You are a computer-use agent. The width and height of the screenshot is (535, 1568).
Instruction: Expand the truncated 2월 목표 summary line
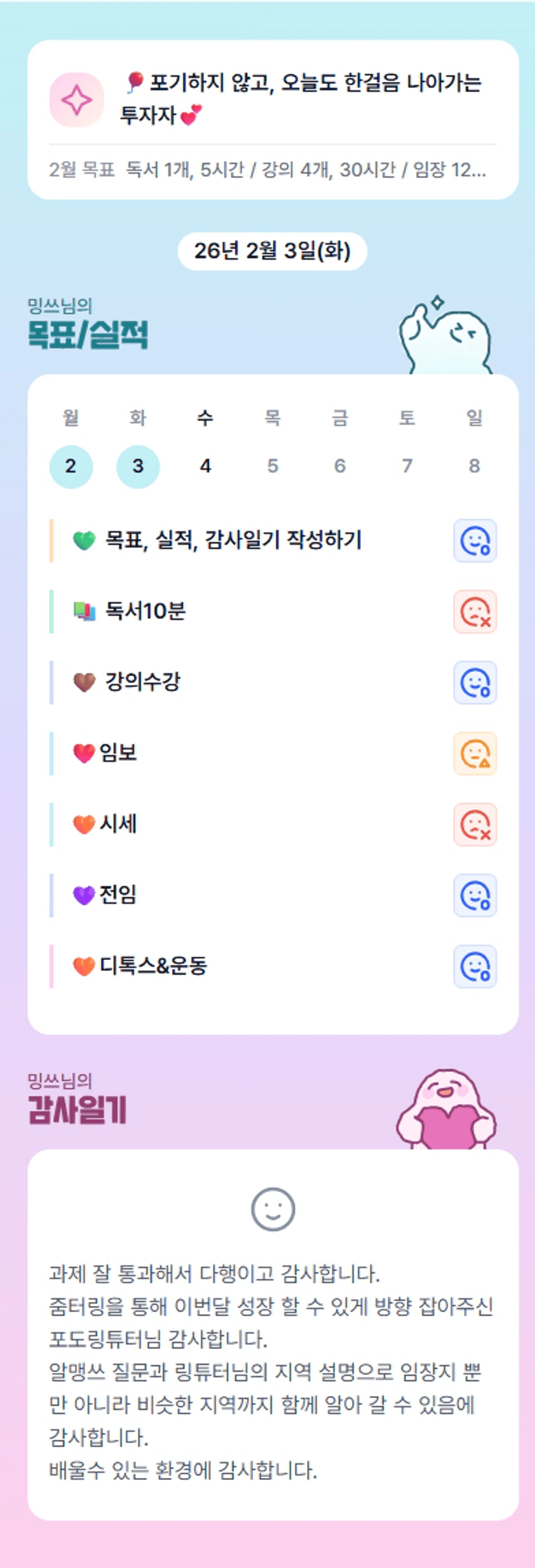pos(267,170)
